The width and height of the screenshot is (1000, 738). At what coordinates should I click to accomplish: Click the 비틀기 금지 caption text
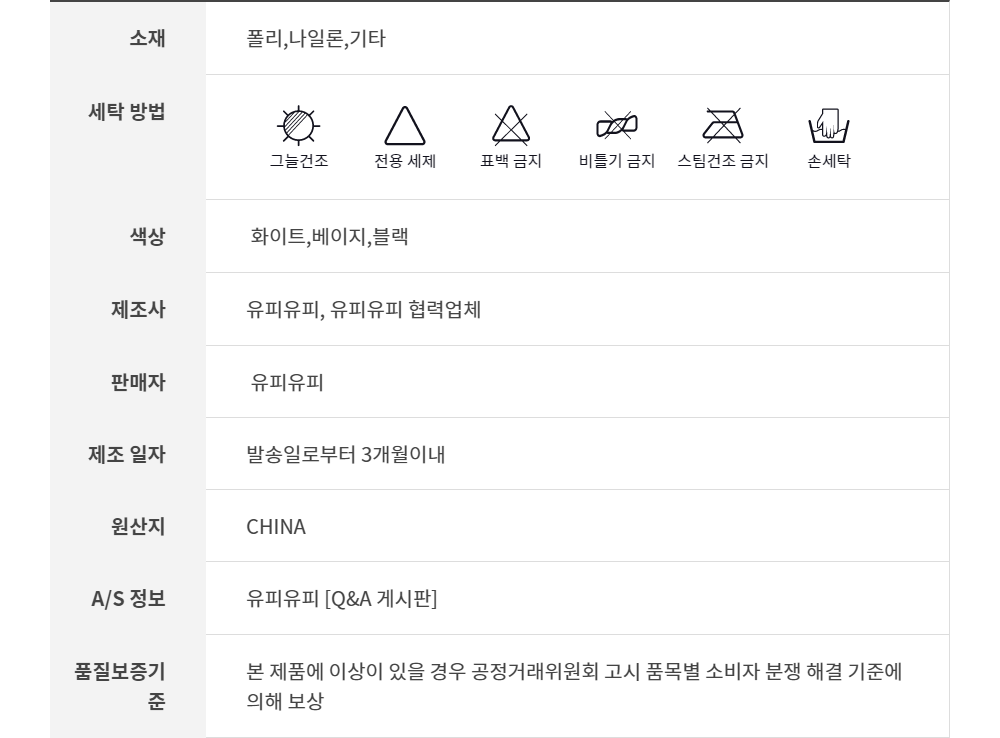pyautogui.click(x=616, y=161)
